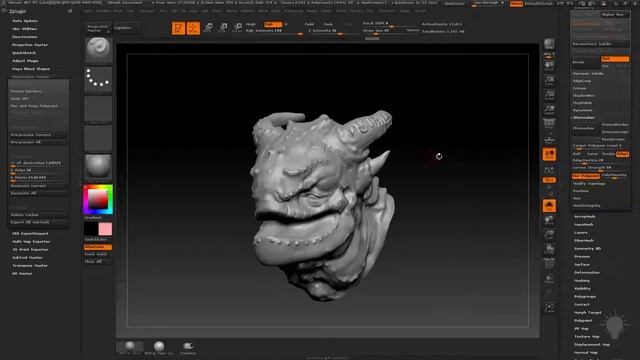Screen dimensions: 640x360
Task: Click the Projection Master button in top shelf
Action: click(98, 28)
